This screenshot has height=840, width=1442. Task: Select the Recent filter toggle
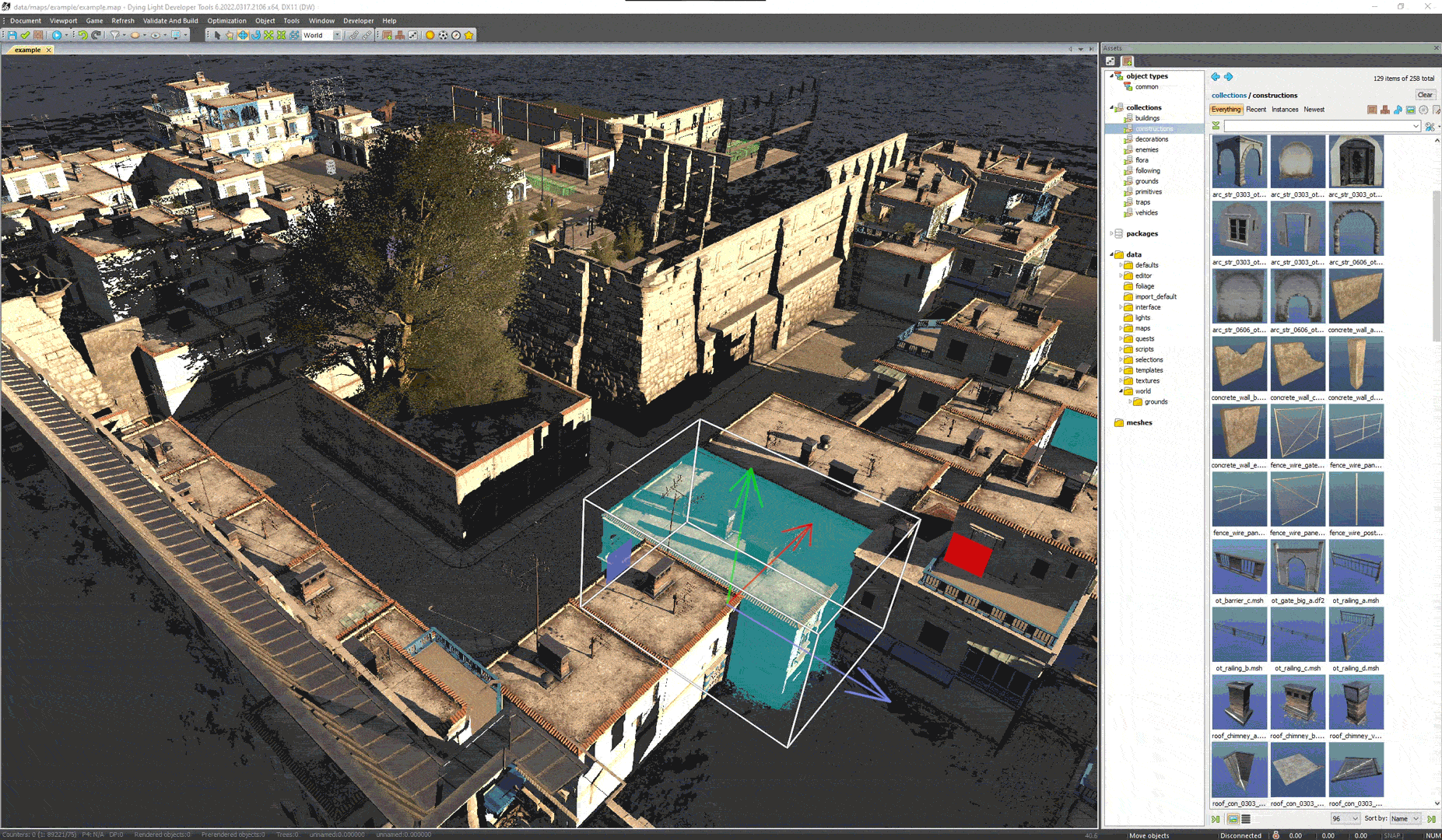click(1256, 110)
